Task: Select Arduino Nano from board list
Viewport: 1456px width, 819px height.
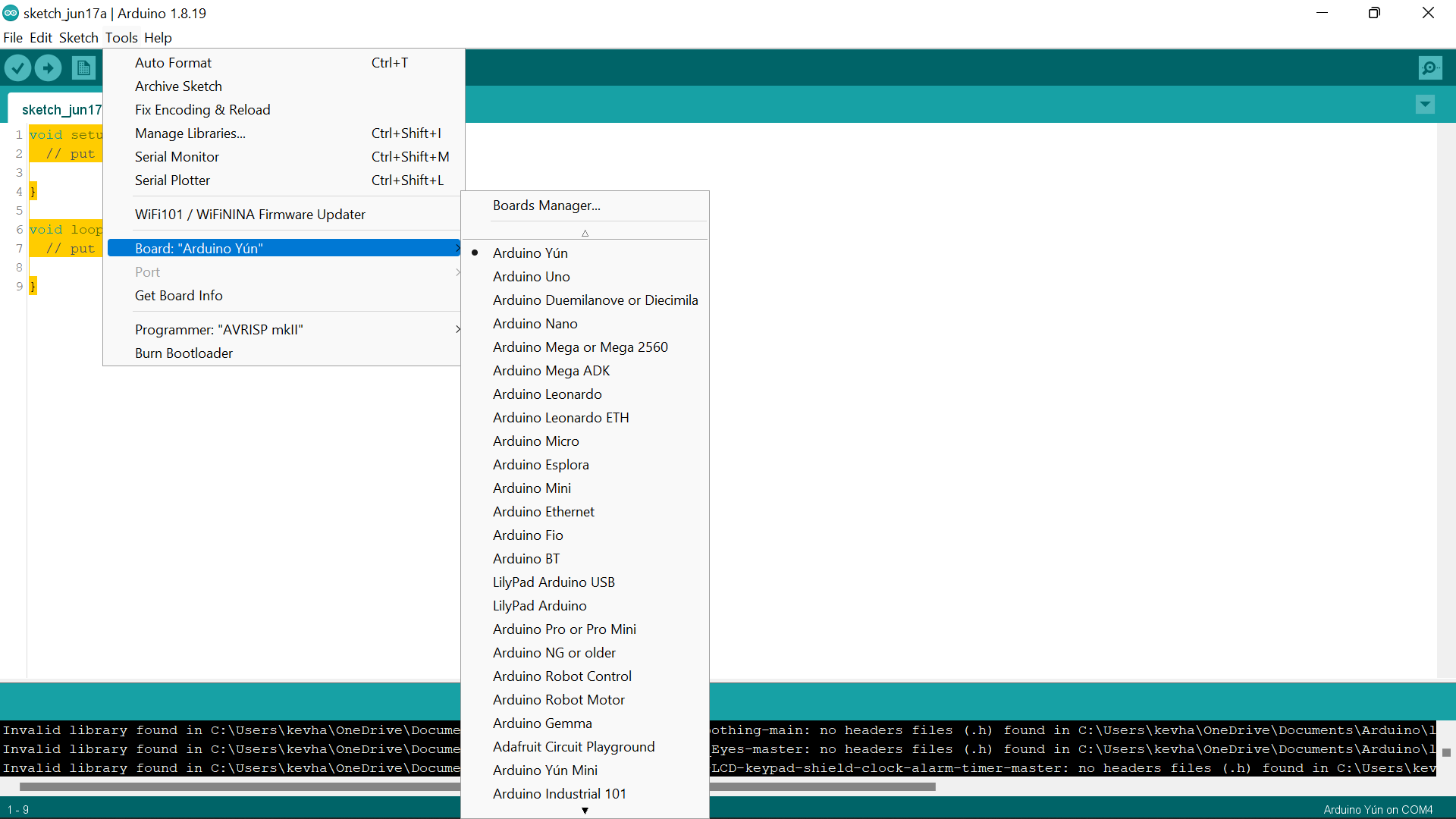Action: click(x=535, y=323)
